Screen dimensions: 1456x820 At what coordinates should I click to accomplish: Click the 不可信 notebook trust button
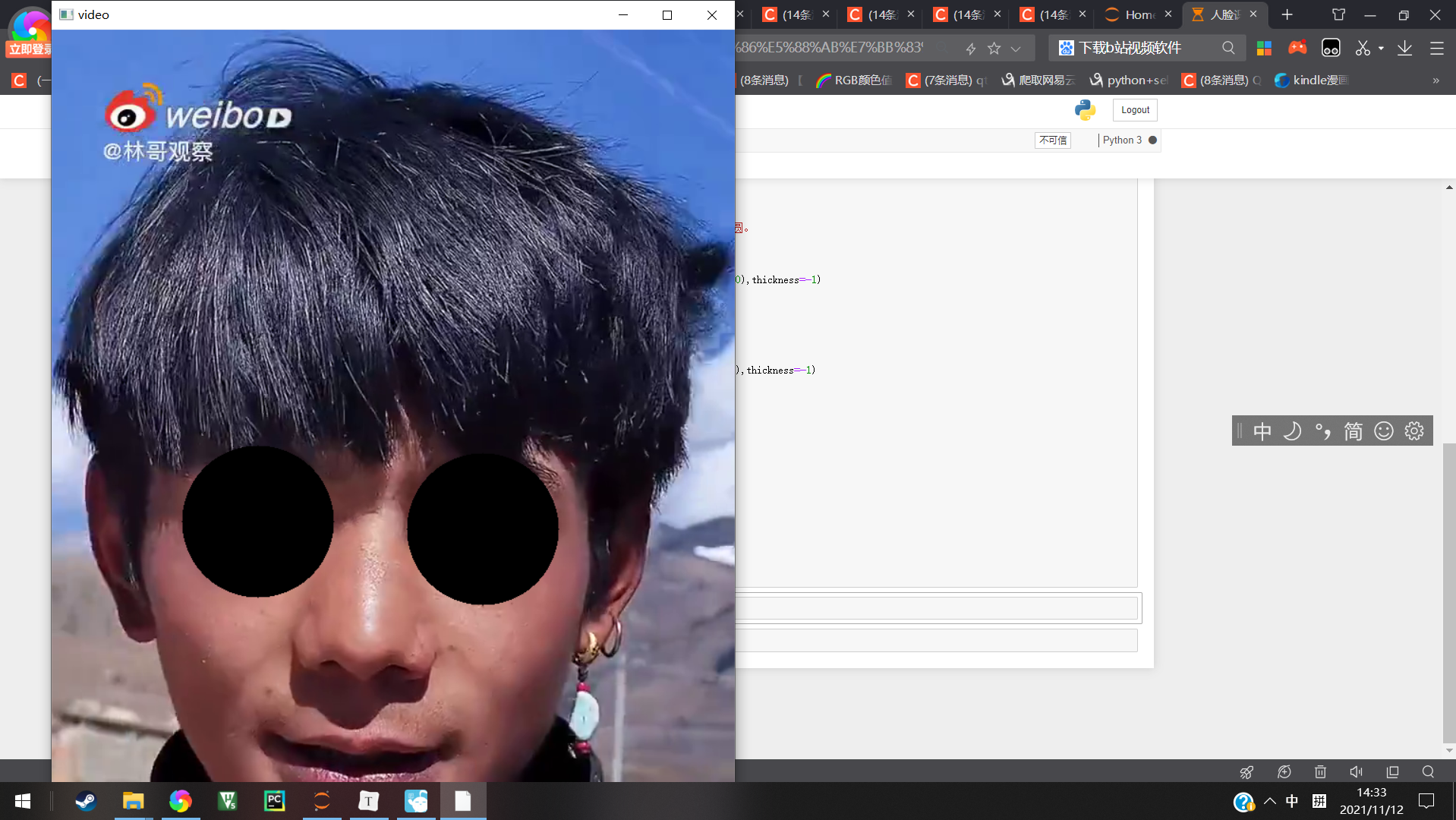[x=1053, y=140]
